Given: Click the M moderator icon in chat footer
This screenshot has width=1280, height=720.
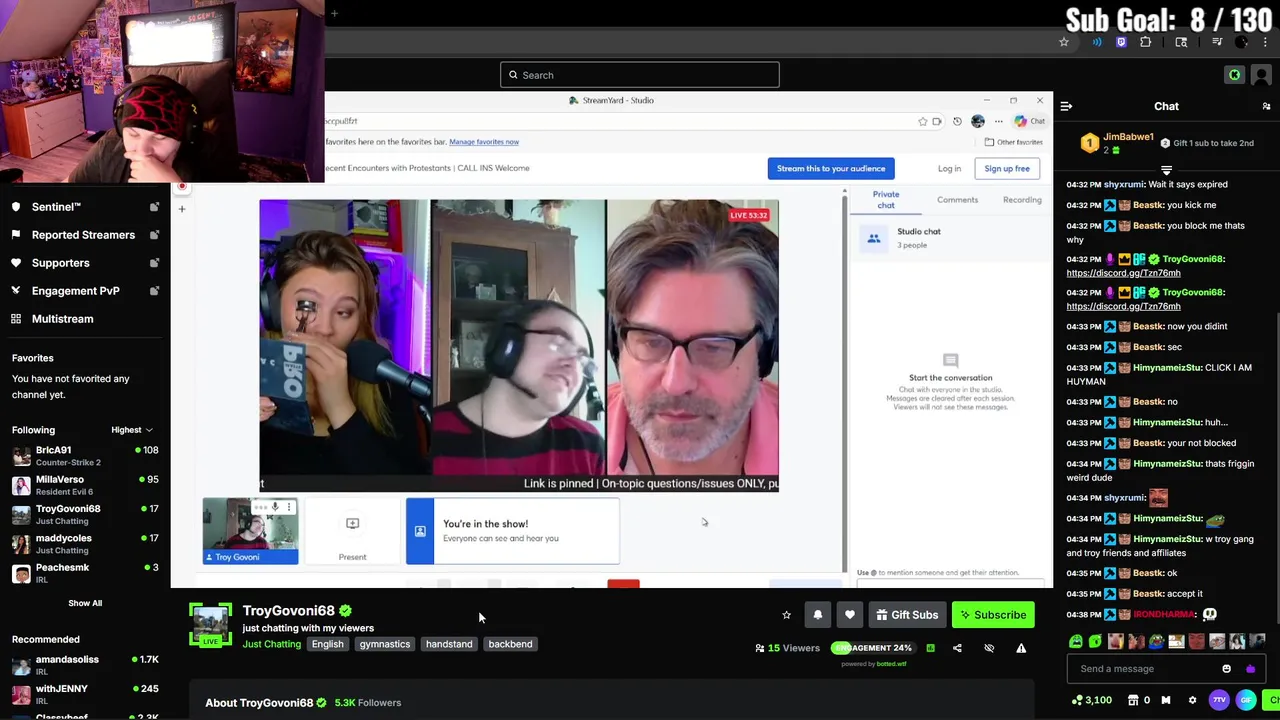Looking at the screenshot, I should (x=1165, y=700).
